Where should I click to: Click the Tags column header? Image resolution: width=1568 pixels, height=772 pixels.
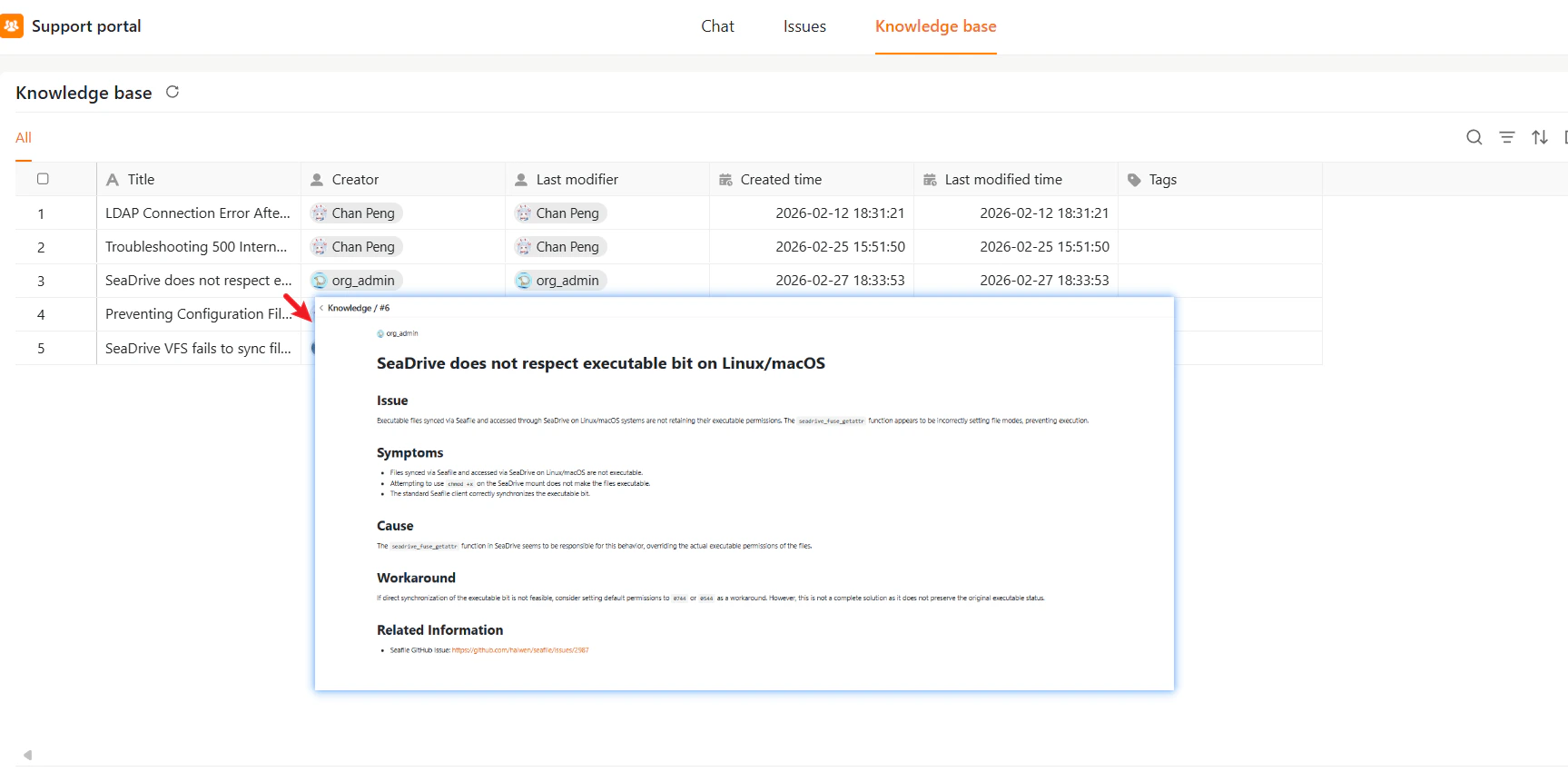pos(1220,180)
